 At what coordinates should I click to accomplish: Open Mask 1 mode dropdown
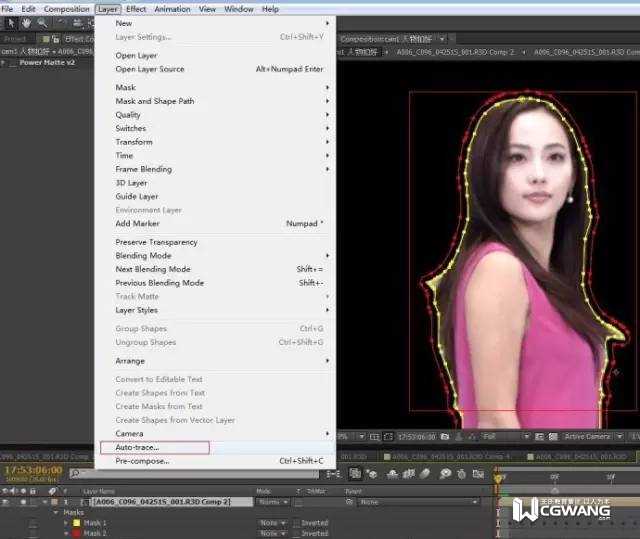273,523
